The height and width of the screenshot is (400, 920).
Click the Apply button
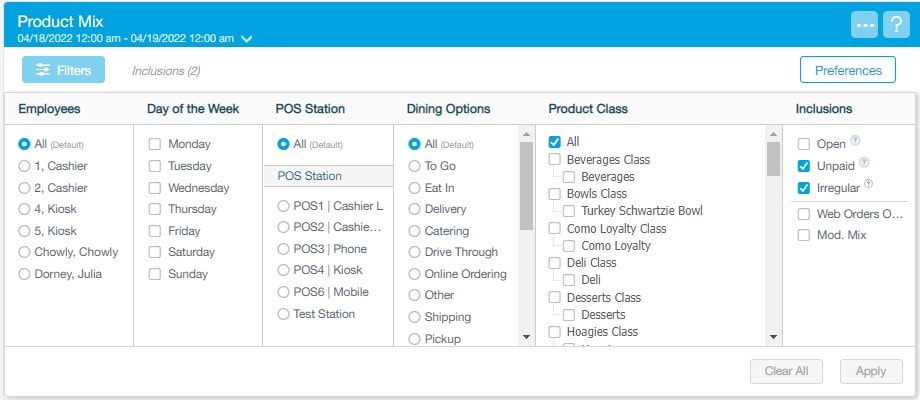point(871,371)
